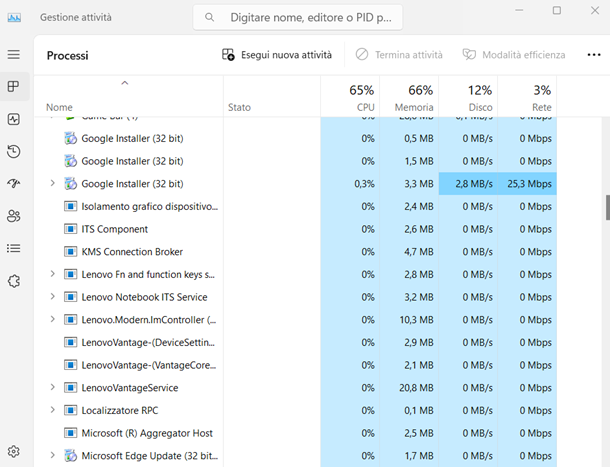Expand the Google Installer 3,3 MB process
Screen dimensions: 610x467
[x=53, y=183]
